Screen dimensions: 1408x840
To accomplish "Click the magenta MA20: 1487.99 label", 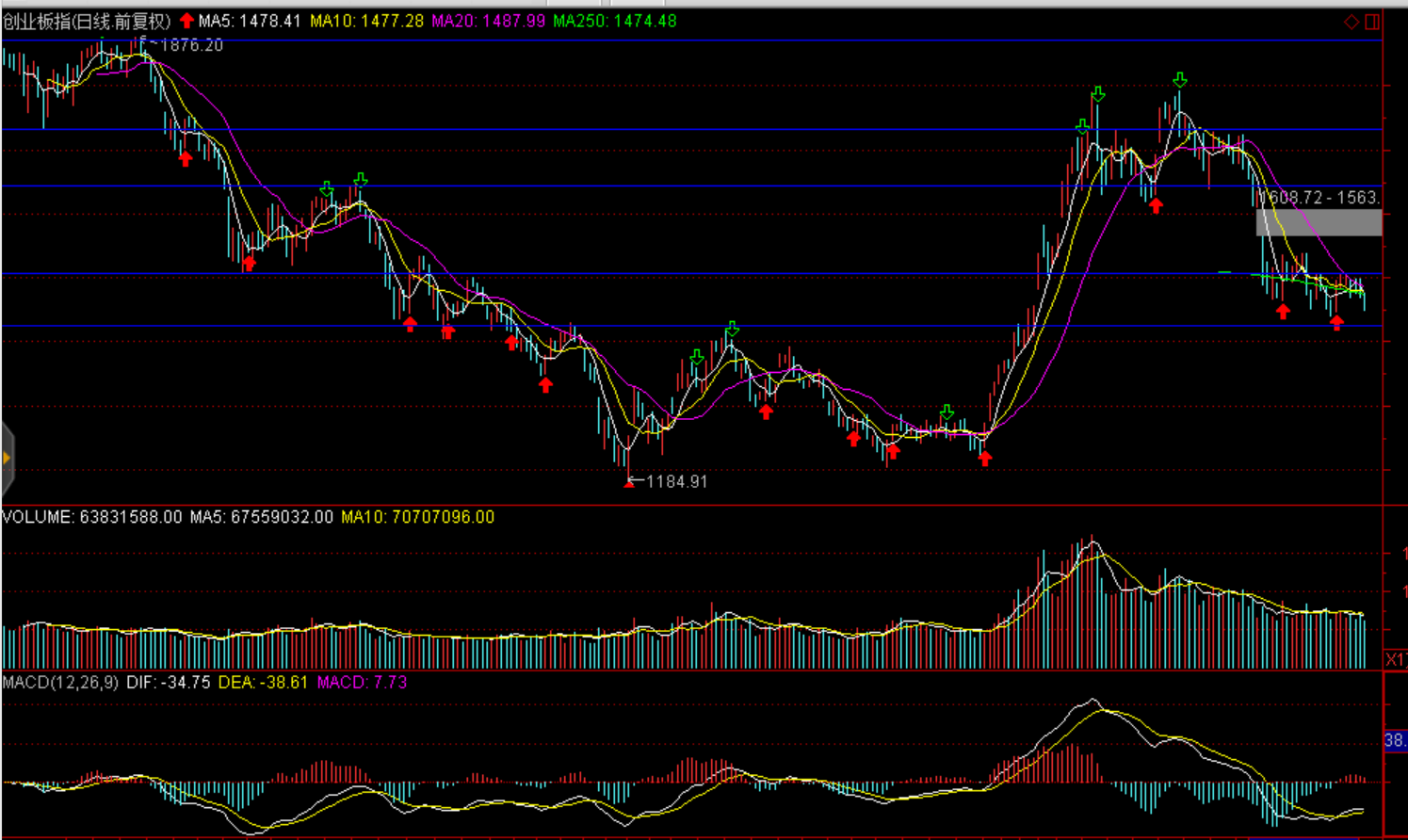I will coord(488,21).
